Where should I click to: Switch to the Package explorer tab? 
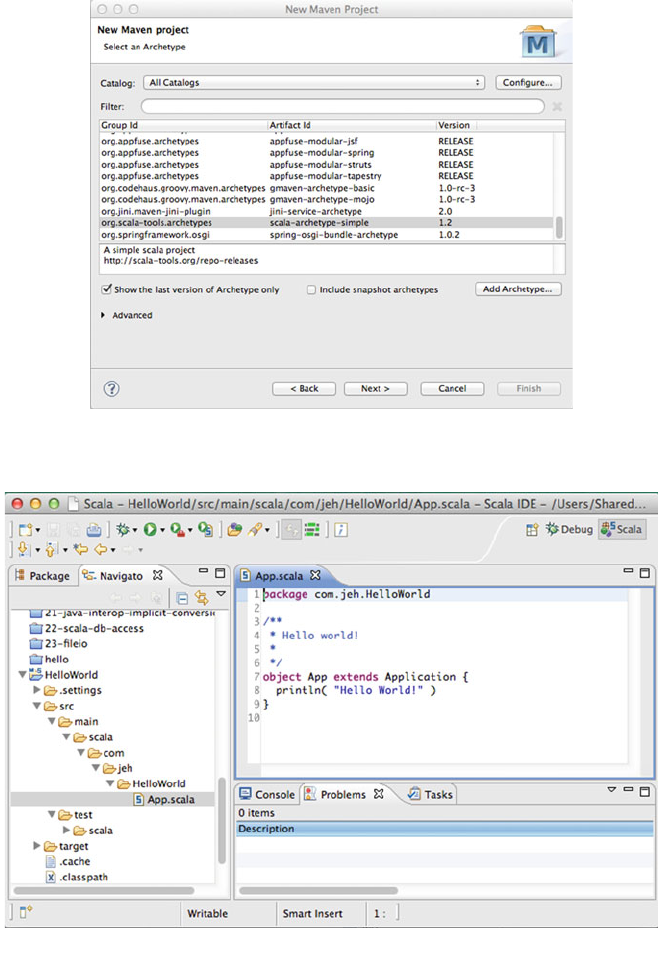42,575
